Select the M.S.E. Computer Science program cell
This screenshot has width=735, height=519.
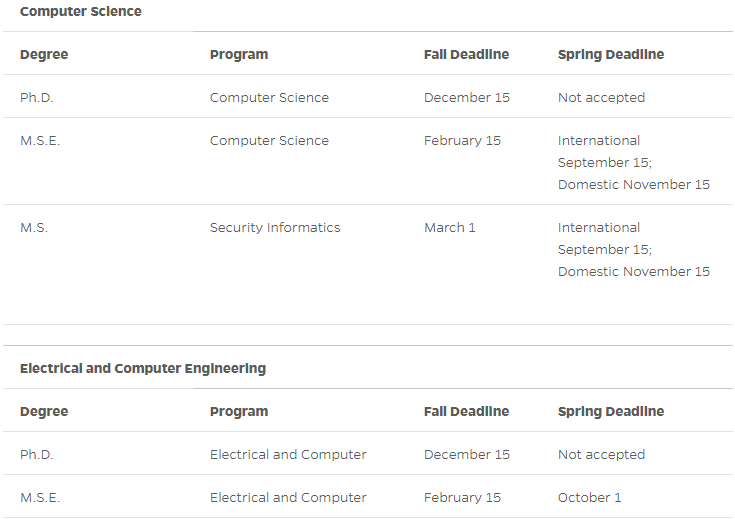(269, 140)
